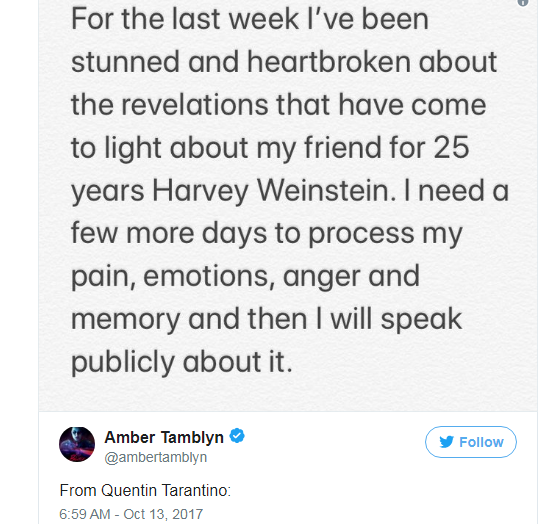The image size is (555, 524).
Task: Click the blue verified badge
Action: 237,436
